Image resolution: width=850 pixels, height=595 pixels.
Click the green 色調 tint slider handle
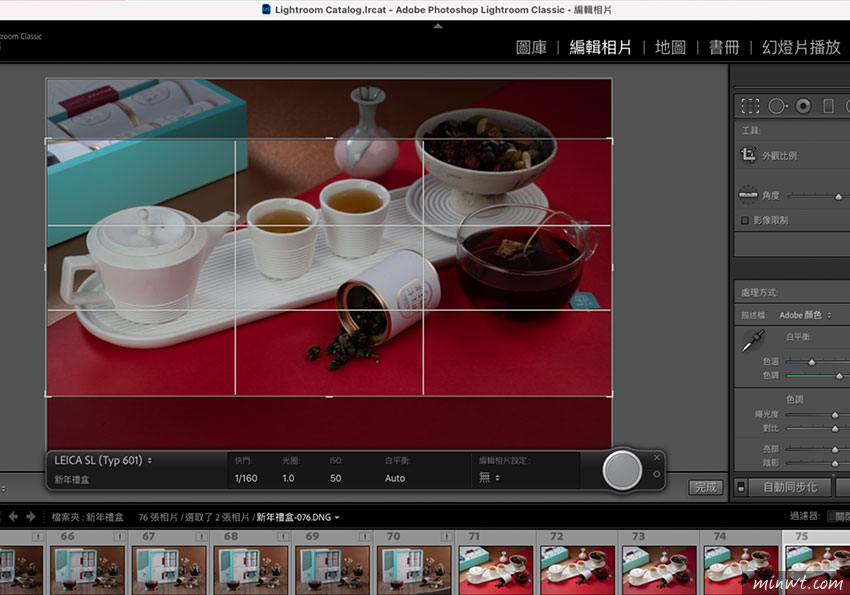pos(839,376)
